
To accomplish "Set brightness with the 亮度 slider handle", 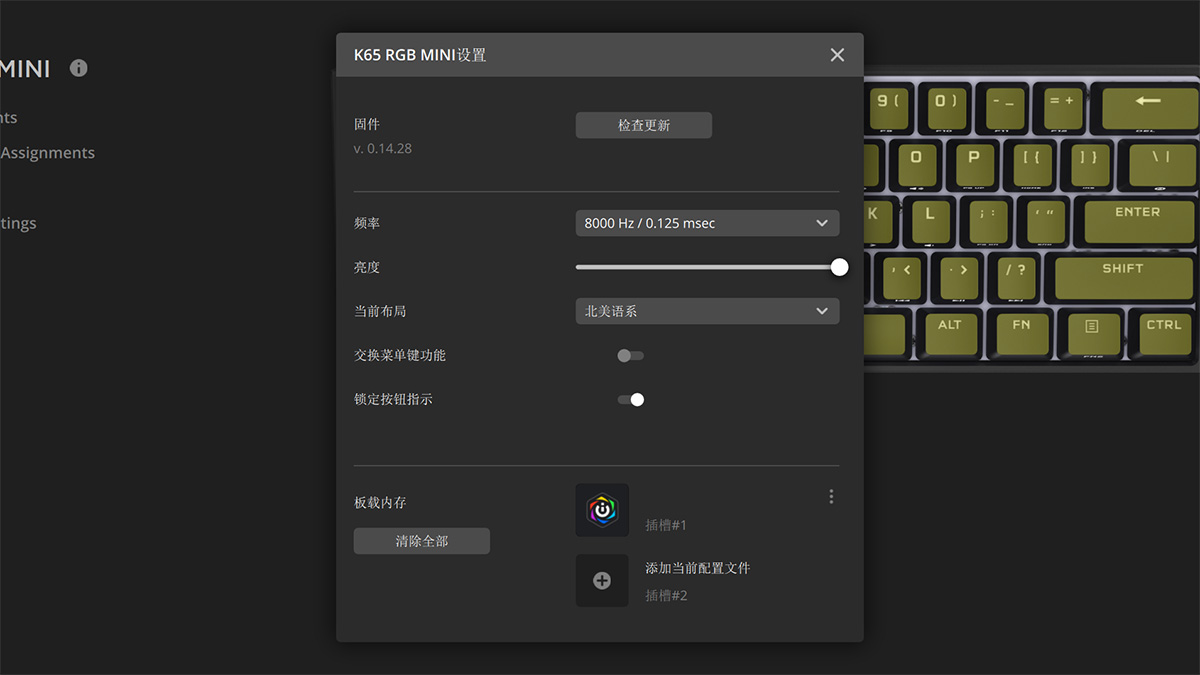I will pyautogui.click(x=839, y=267).
